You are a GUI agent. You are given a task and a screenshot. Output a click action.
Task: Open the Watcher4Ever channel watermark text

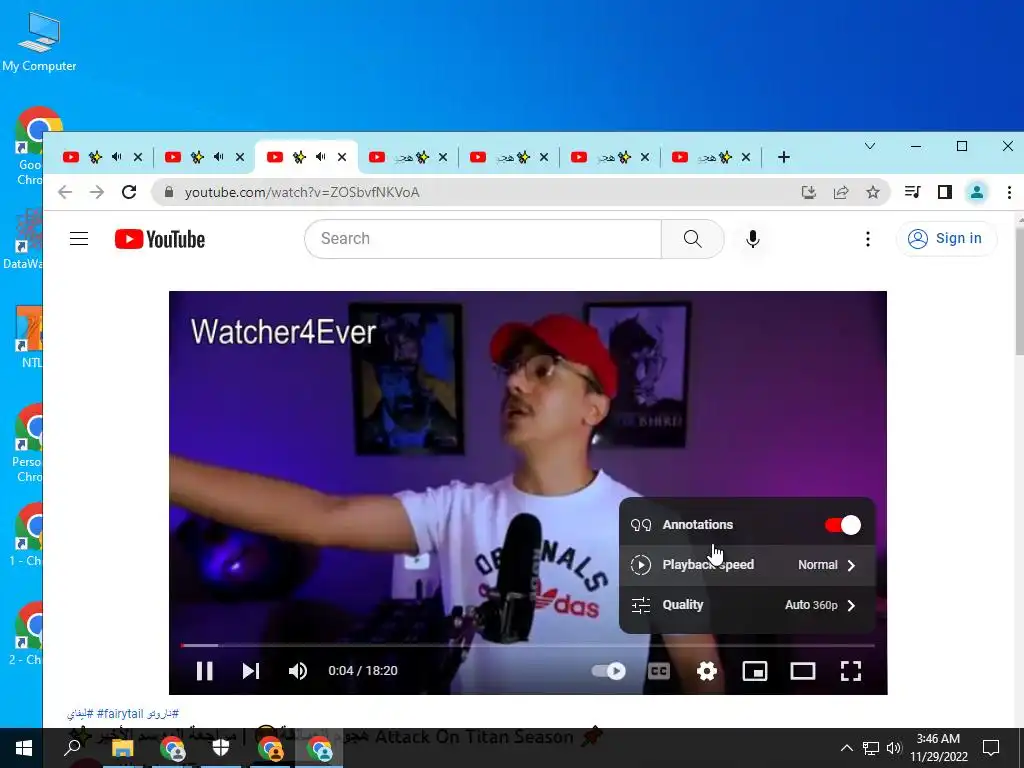[x=283, y=332]
